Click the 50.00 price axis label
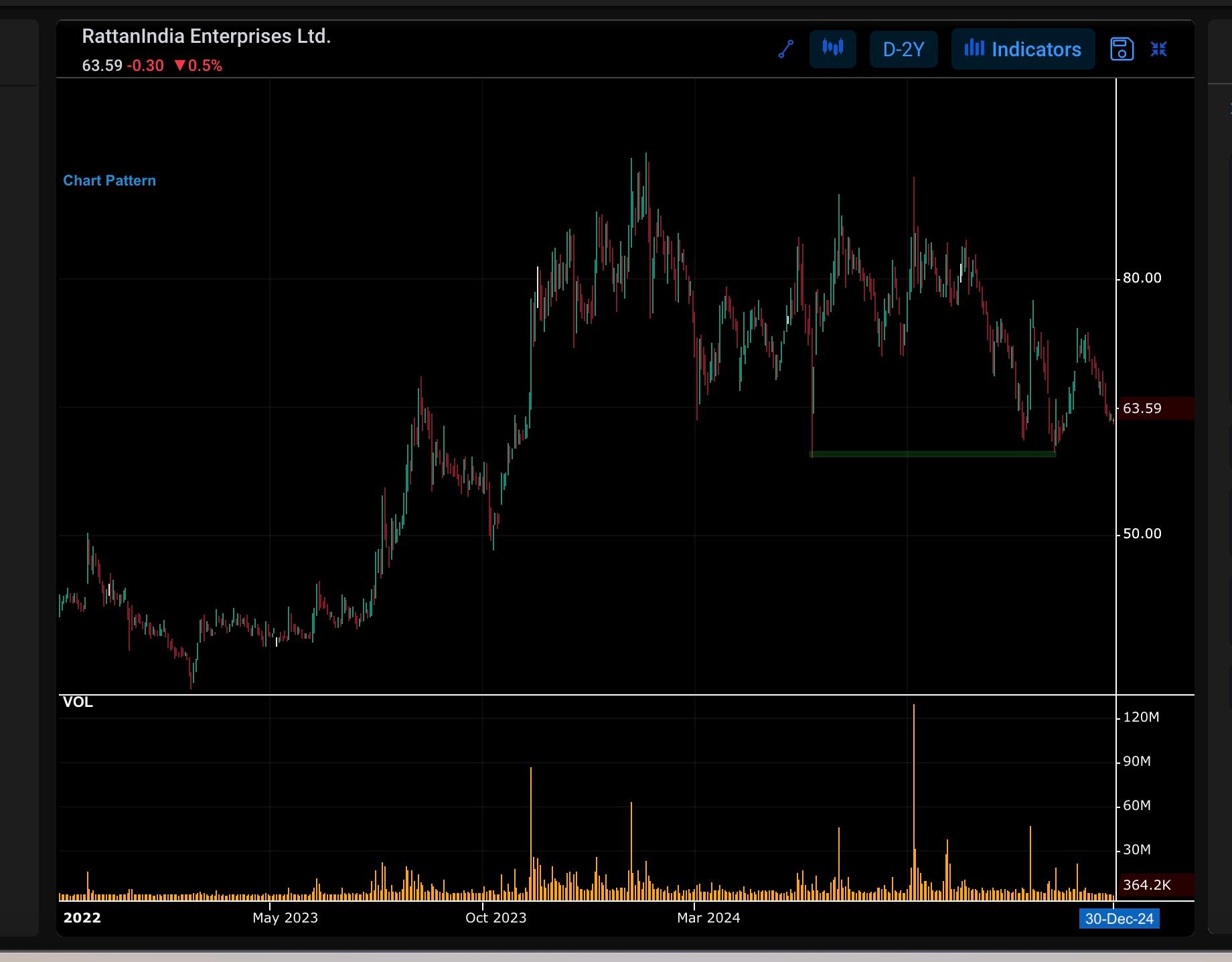The width and height of the screenshot is (1232, 962). 1142,534
